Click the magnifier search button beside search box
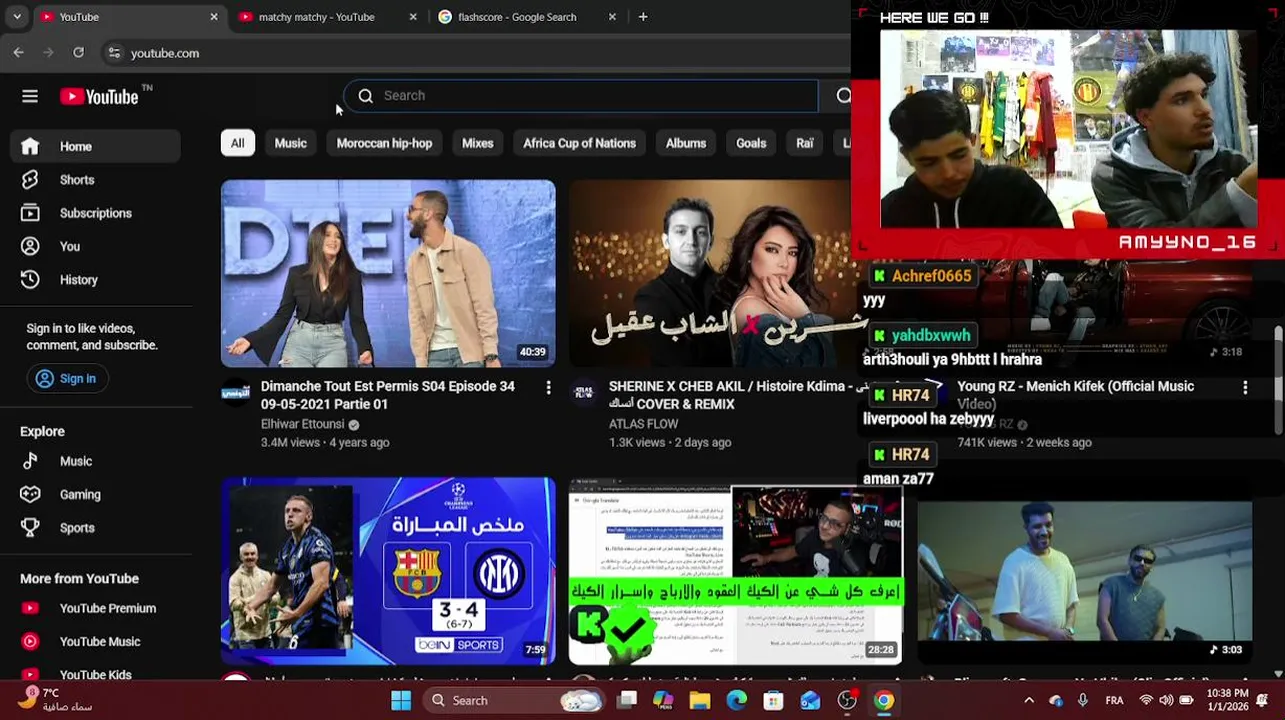Screen dimensions: 1285x720 [842, 95]
